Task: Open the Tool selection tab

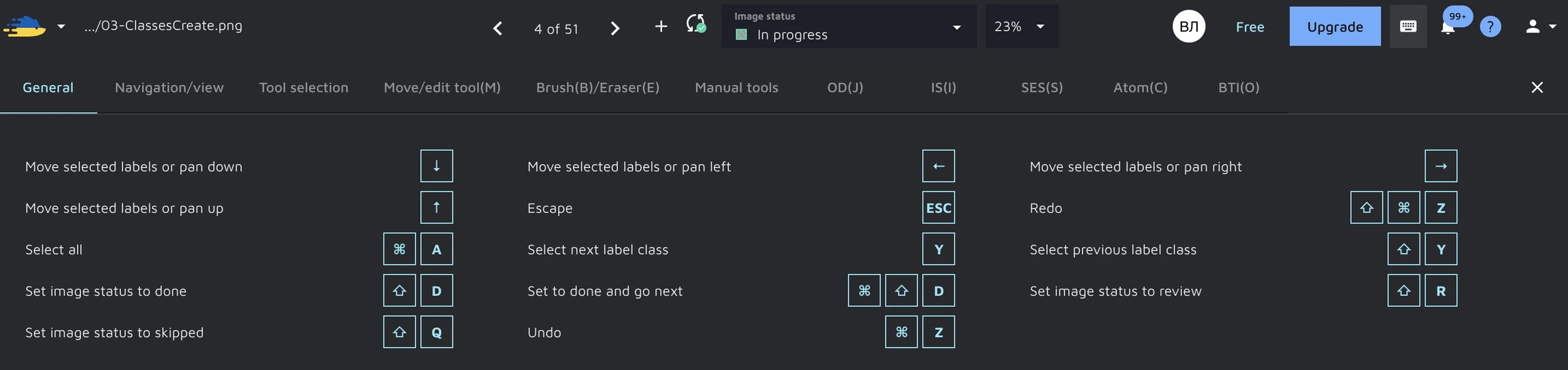Action: coord(304,87)
